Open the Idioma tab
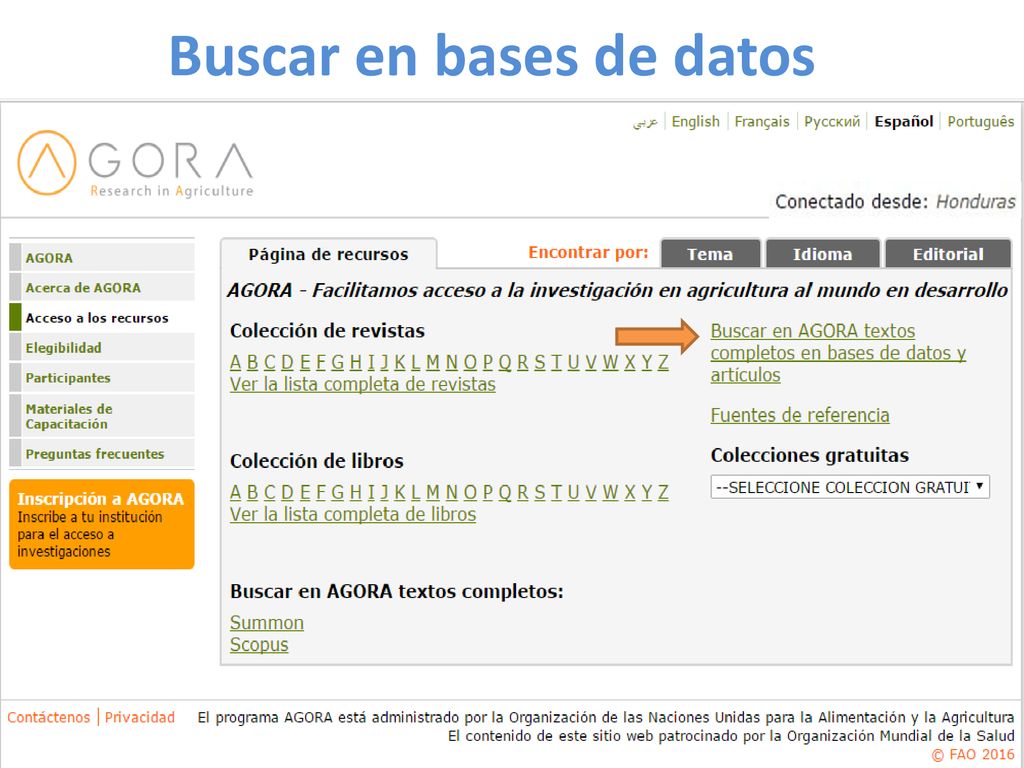Image resolution: width=1024 pixels, height=768 pixels. (822, 254)
